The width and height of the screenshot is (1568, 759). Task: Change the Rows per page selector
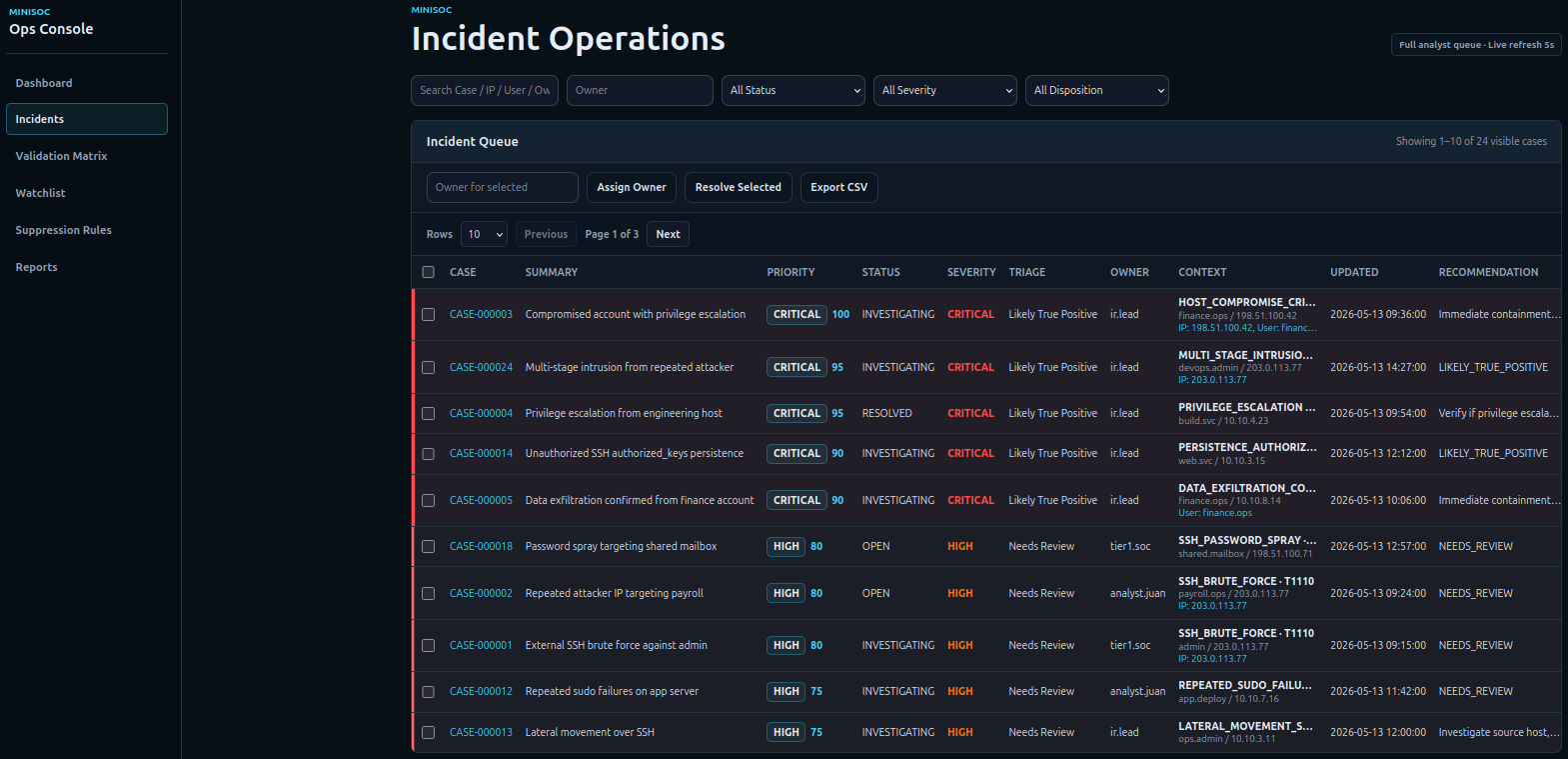click(484, 234)
